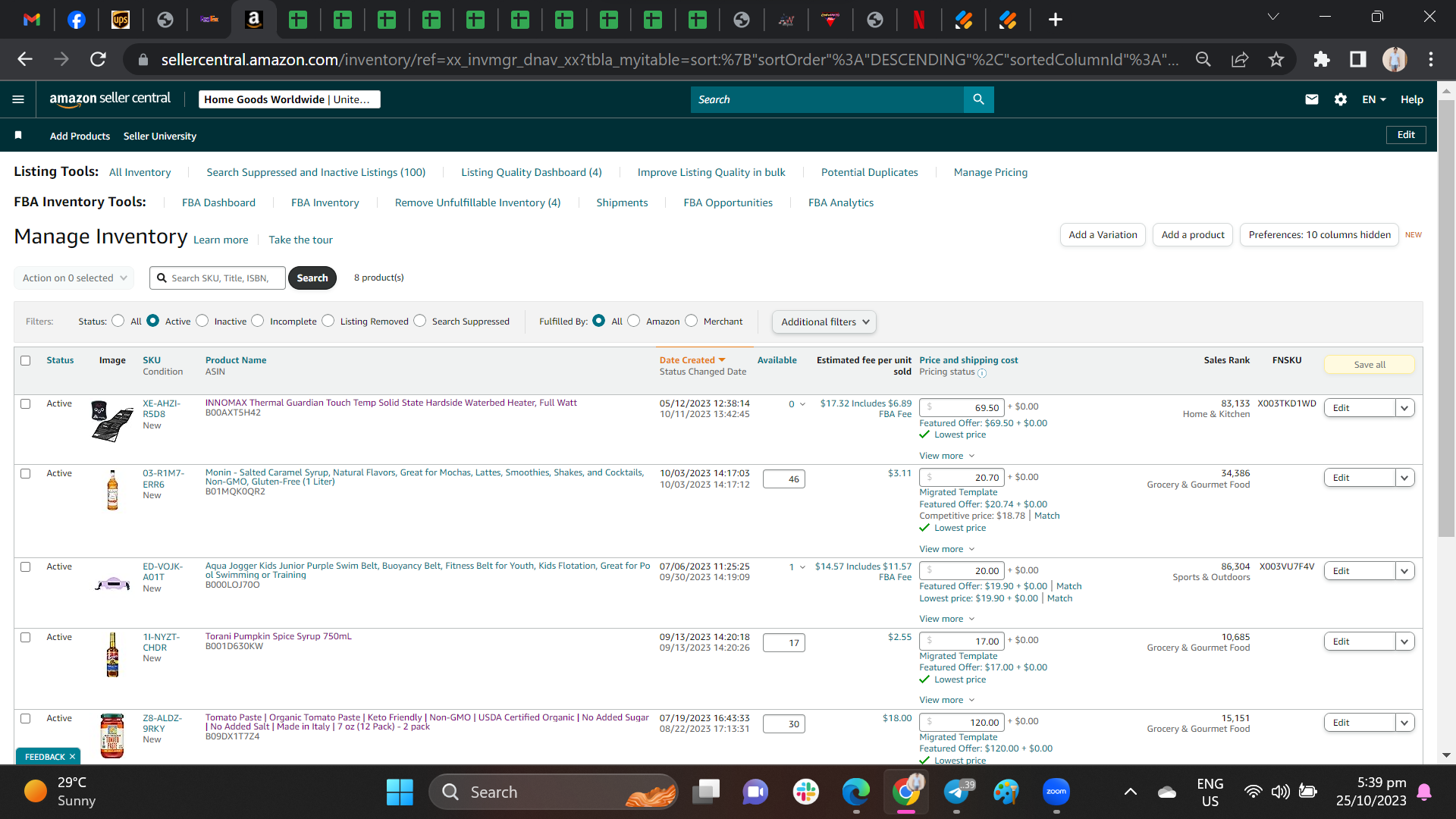Filter by Fulfilled By Amazon
The width and height of the screenshot is (1456, 819).
tap(634, 321)
